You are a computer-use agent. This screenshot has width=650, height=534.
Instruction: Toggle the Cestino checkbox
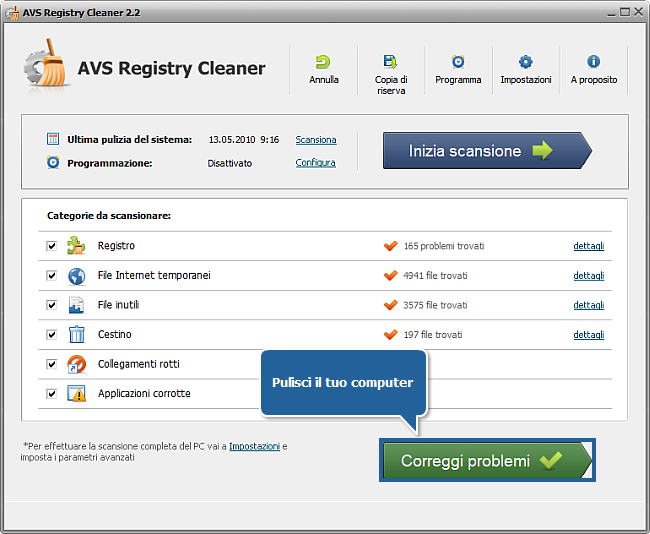[51, 335]
